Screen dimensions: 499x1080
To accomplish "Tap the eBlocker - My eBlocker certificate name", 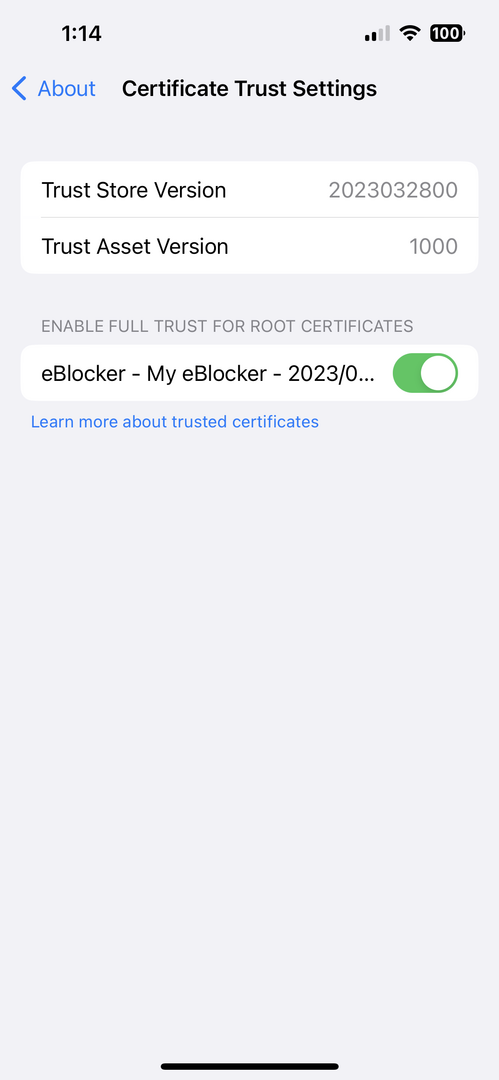I will coord(209,373).
